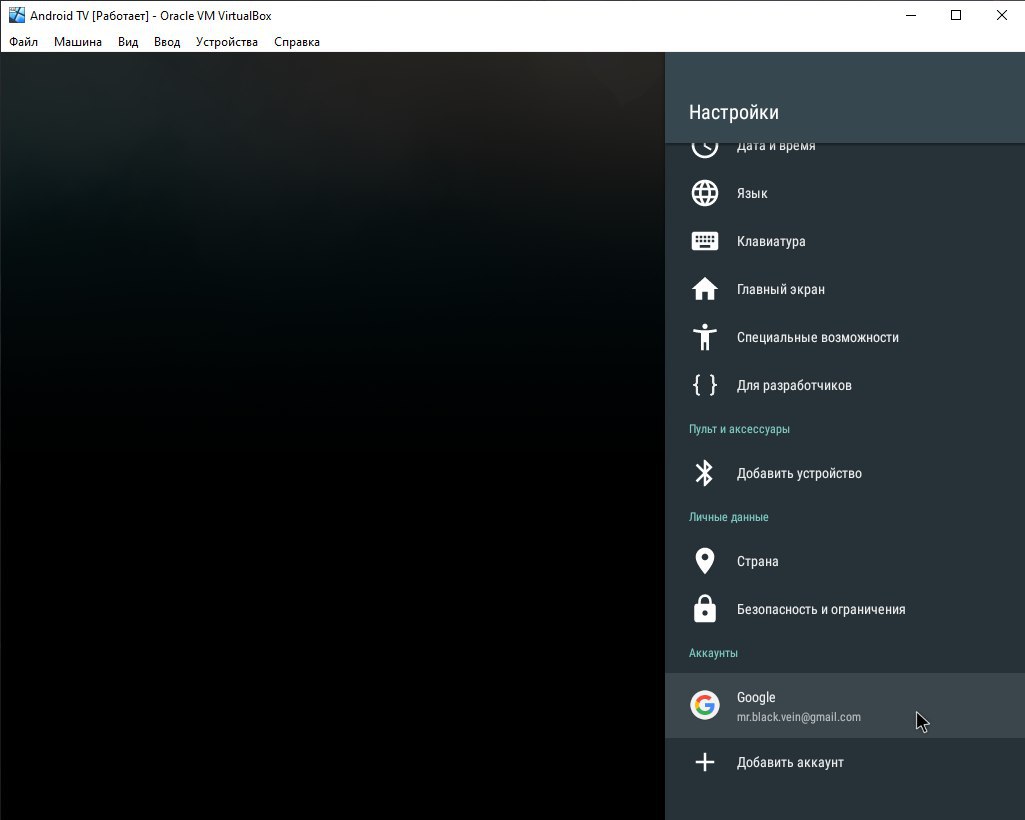
Task: Click the Личные данные section heading
Action: pos(728,517)
